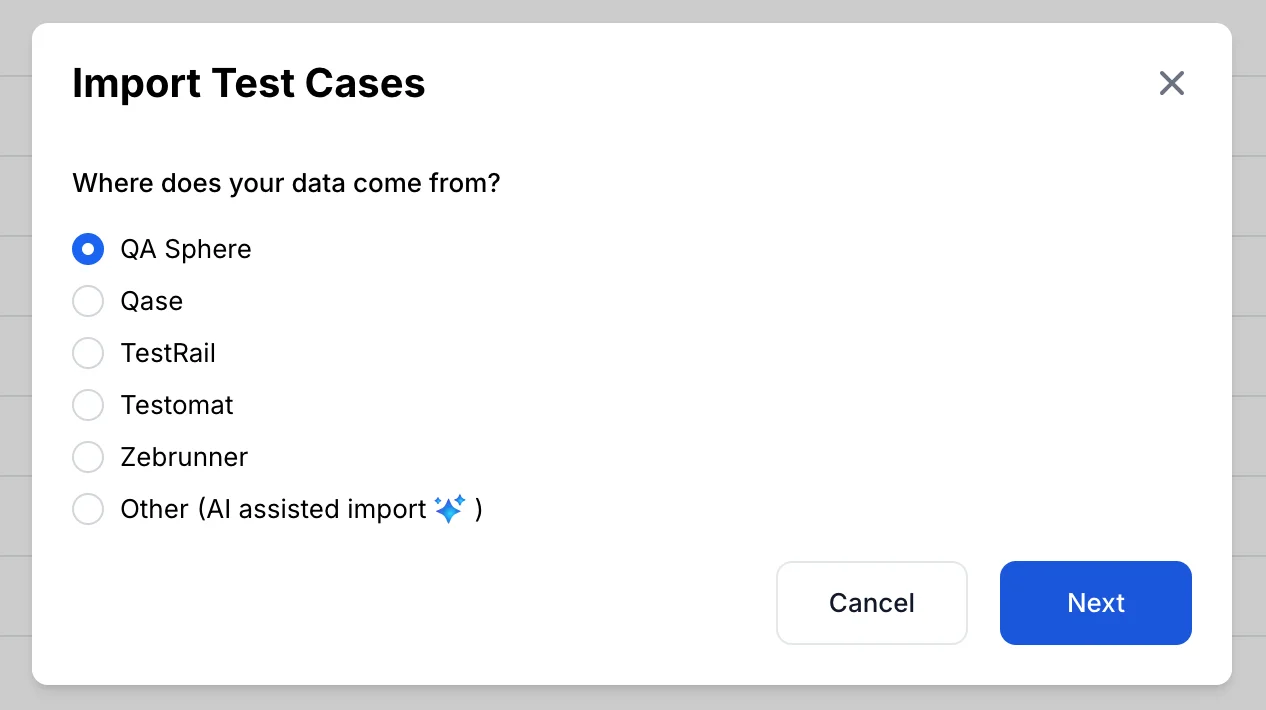Enable the Other AI assisted radio
1266x710 pixels.
[x=88, y=509]
